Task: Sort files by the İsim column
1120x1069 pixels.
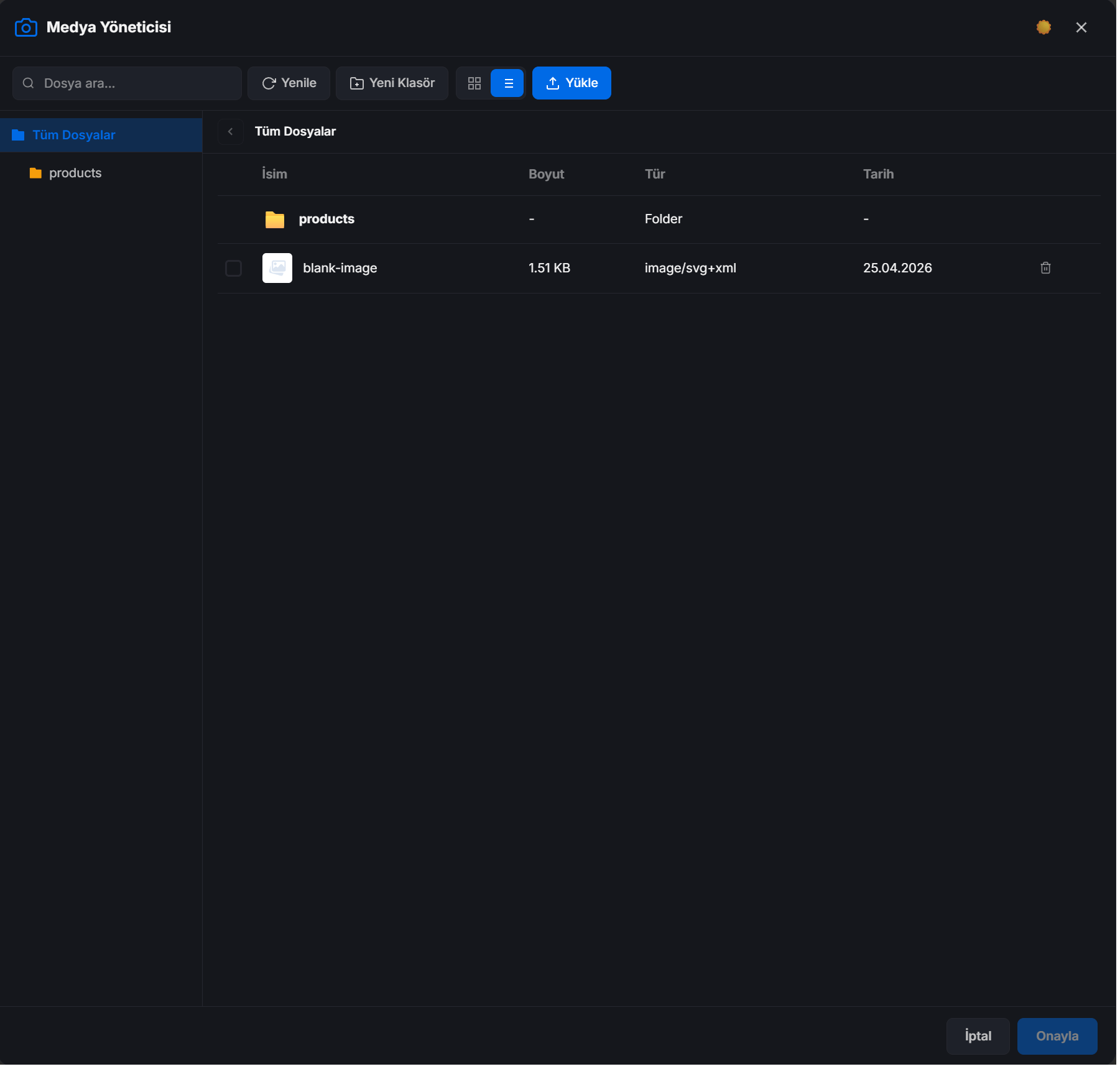Action: (274, 174)
